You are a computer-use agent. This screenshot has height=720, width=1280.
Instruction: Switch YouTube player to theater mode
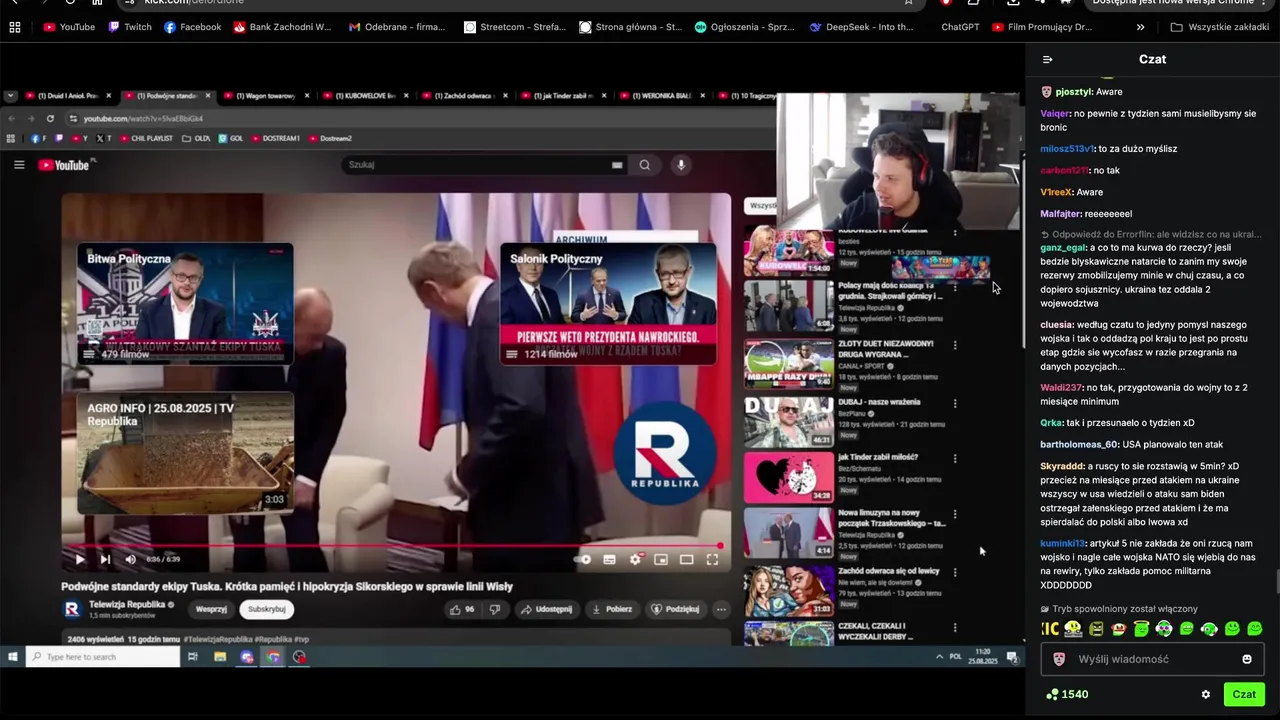(x=686, y=560)
